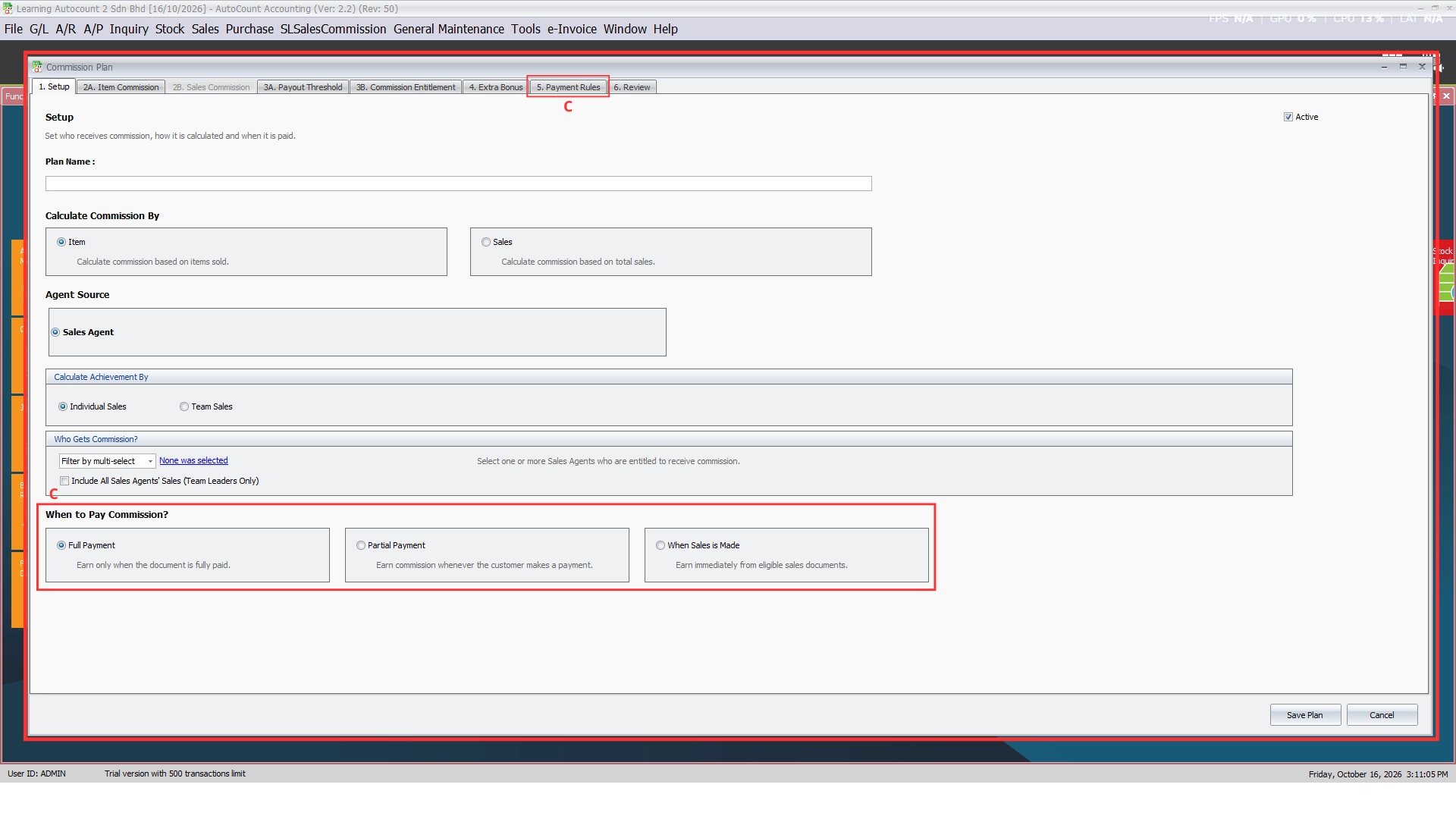The width and height of the screenshot is (1456, 819).
Task: Click the Commission Plan window icon
Action: [x=37, y=67]
